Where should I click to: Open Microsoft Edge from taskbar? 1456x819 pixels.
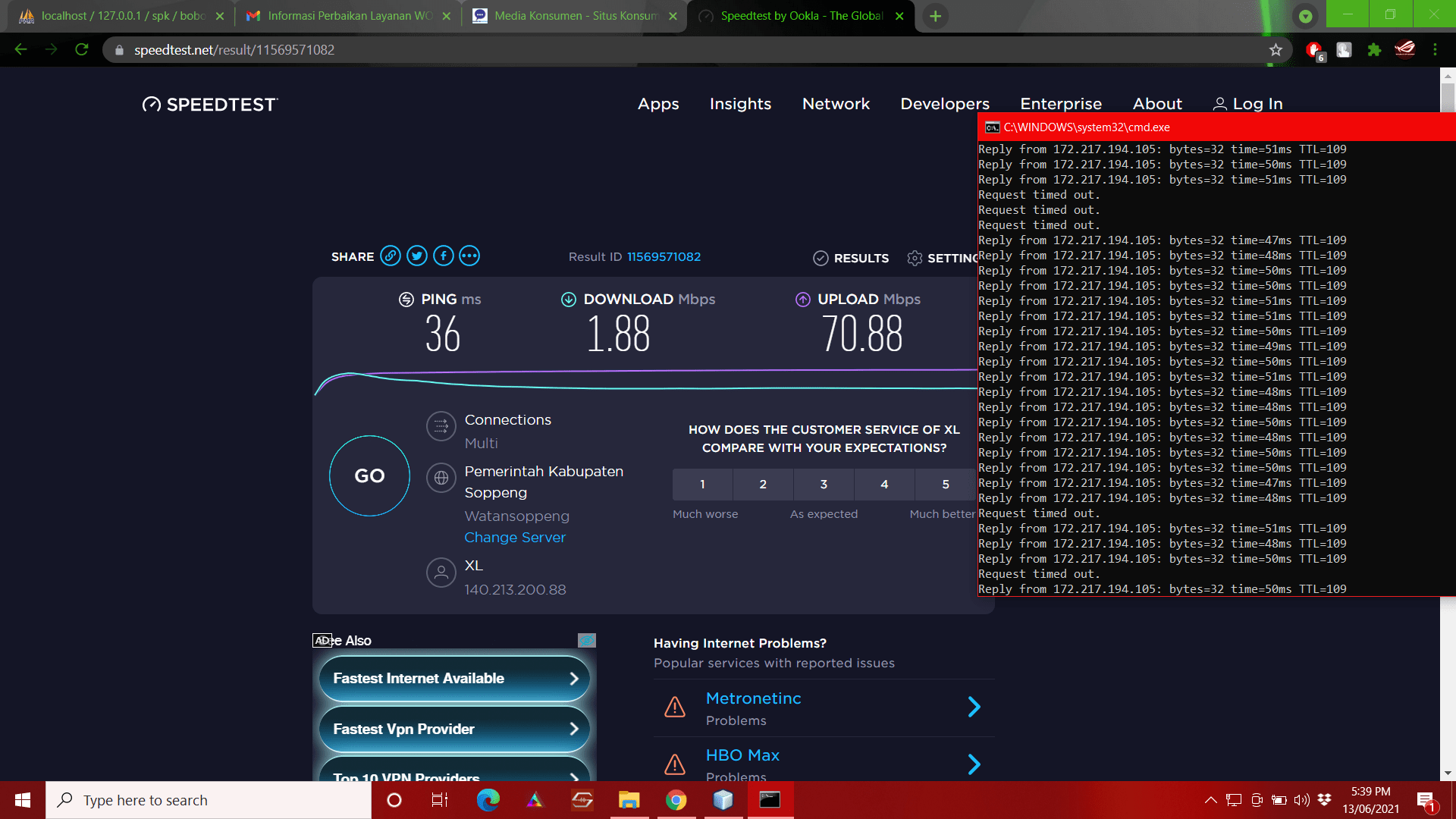pos(488,800)
